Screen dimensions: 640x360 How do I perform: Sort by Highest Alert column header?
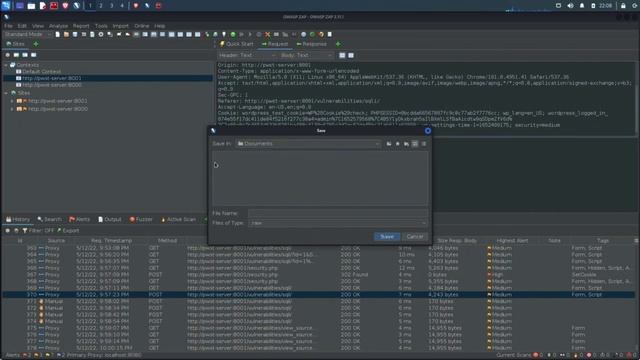(x=512, y=241)
